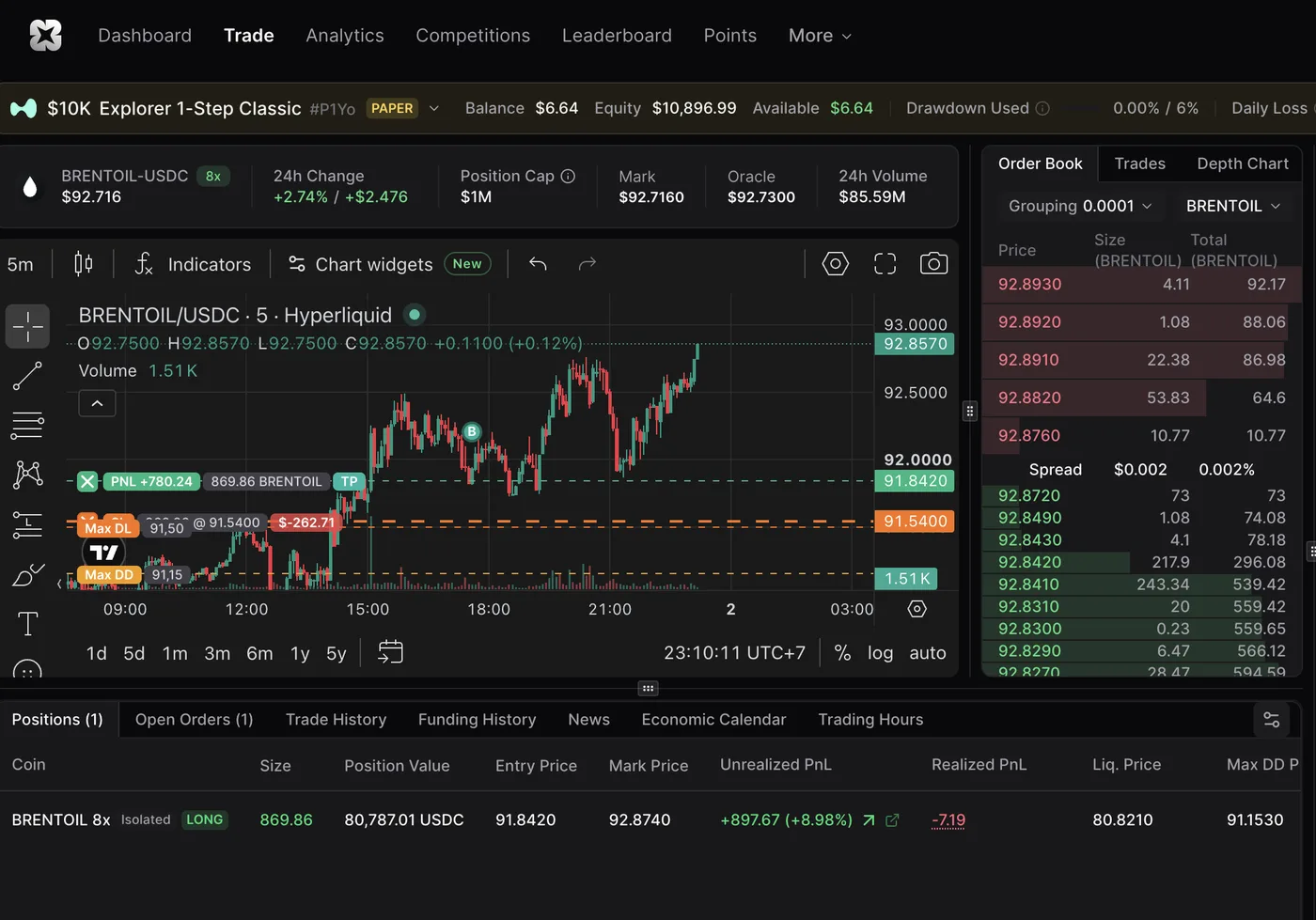1316x920 pixels.
Task: Open Chart widgets menu
Action: pyautogui.click(x=388, y=264)
